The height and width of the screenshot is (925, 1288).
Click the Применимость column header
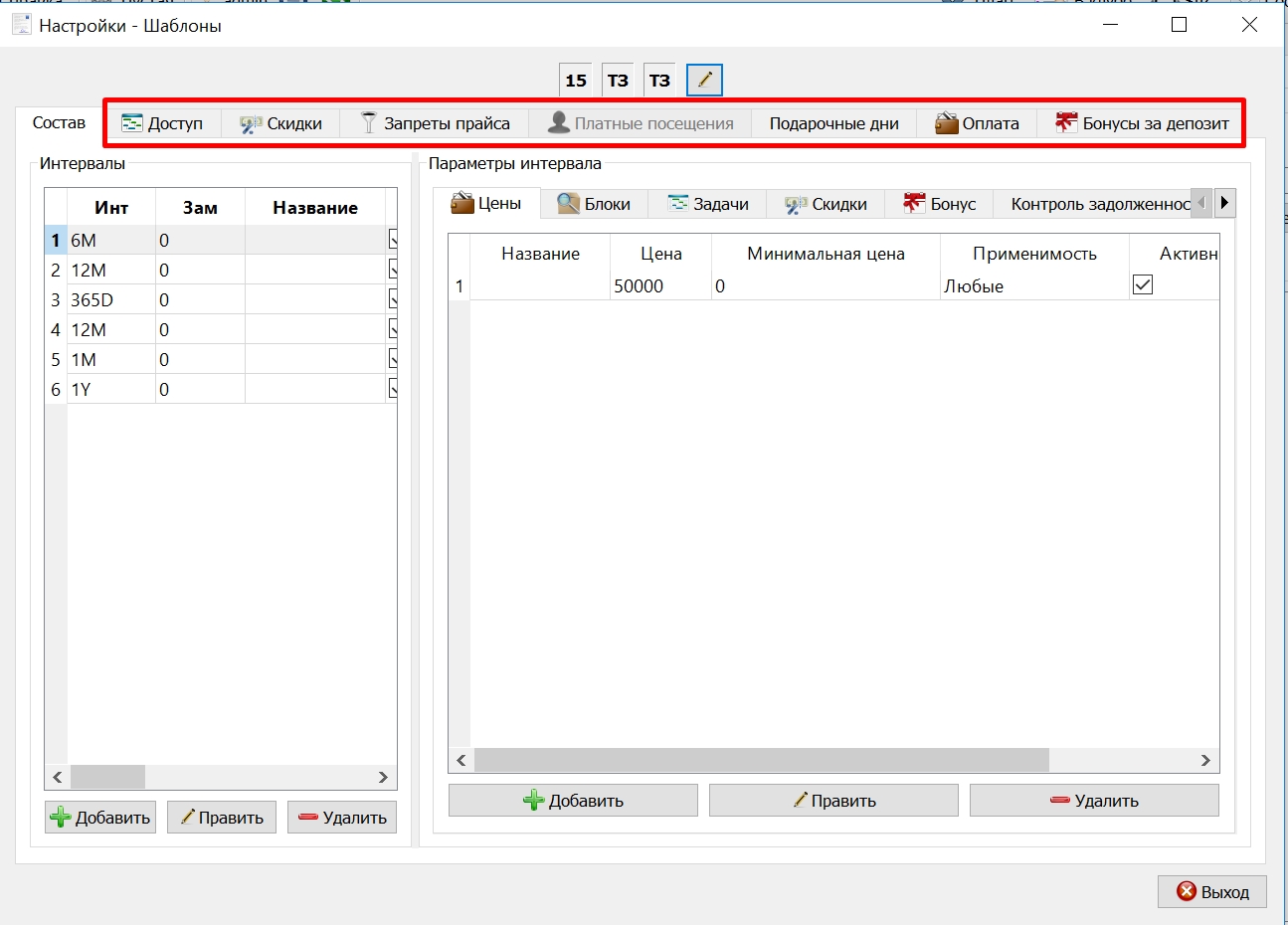click(x=1034, y=254)
